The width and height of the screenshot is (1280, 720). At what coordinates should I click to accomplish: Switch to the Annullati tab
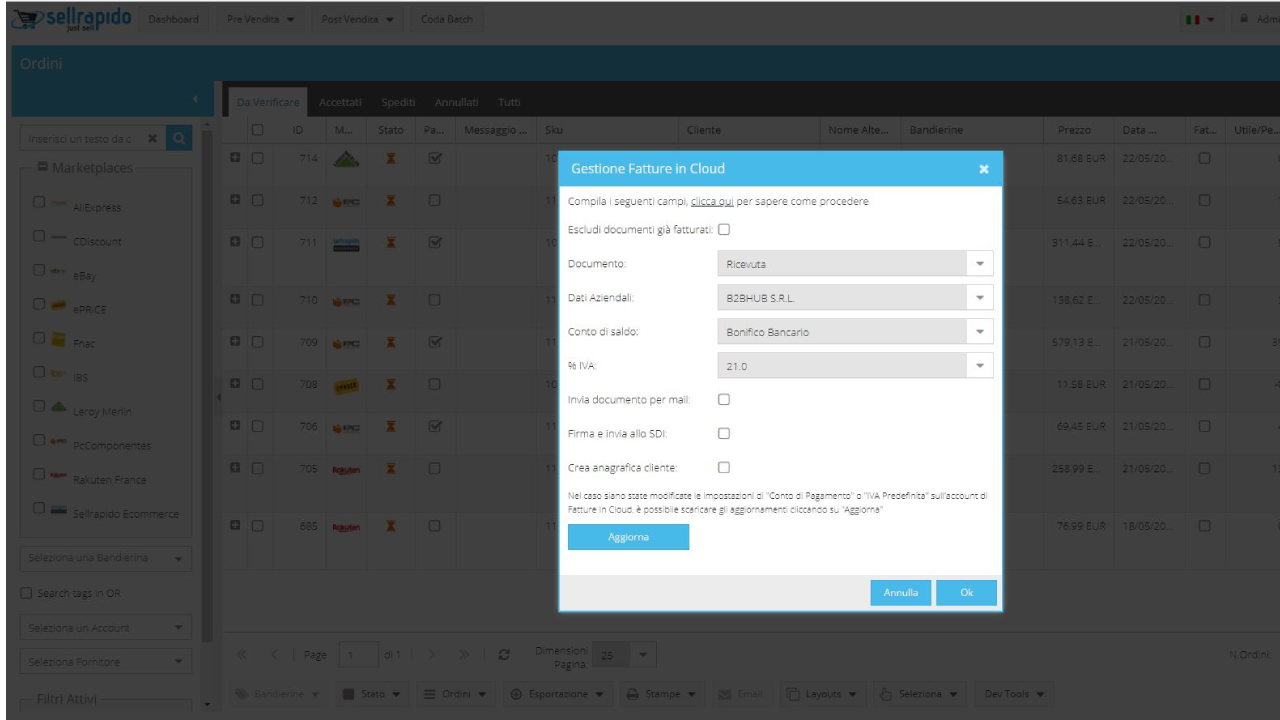[455, 102]
